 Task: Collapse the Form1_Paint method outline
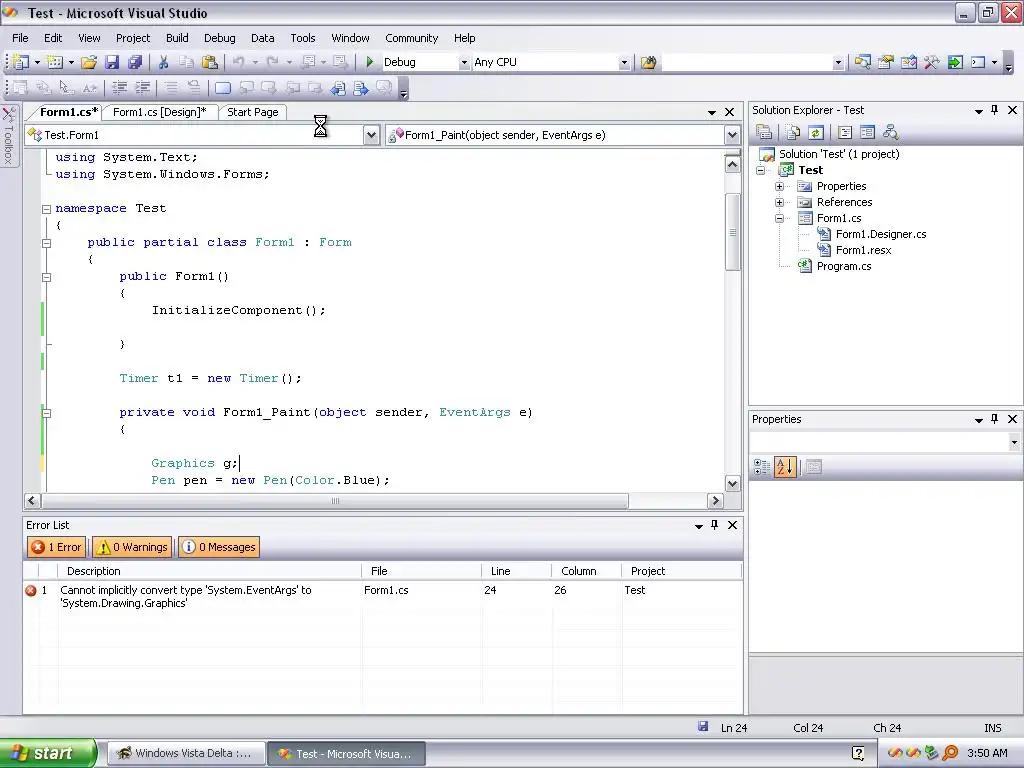[x=46, y=413]
